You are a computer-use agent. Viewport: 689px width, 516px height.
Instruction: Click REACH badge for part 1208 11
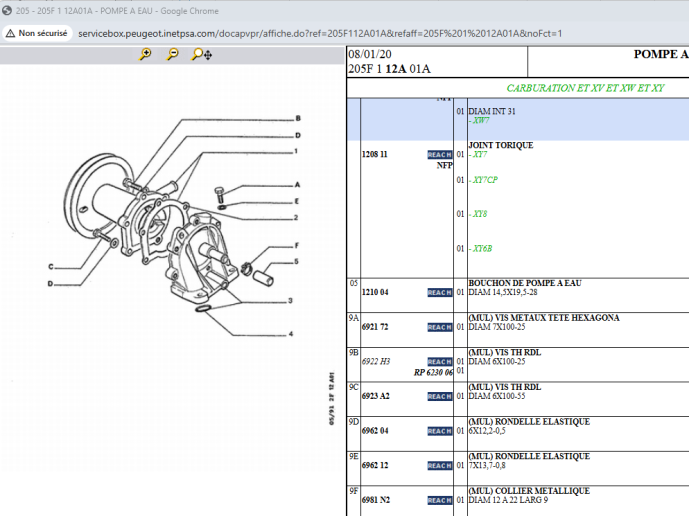point(439,155)
